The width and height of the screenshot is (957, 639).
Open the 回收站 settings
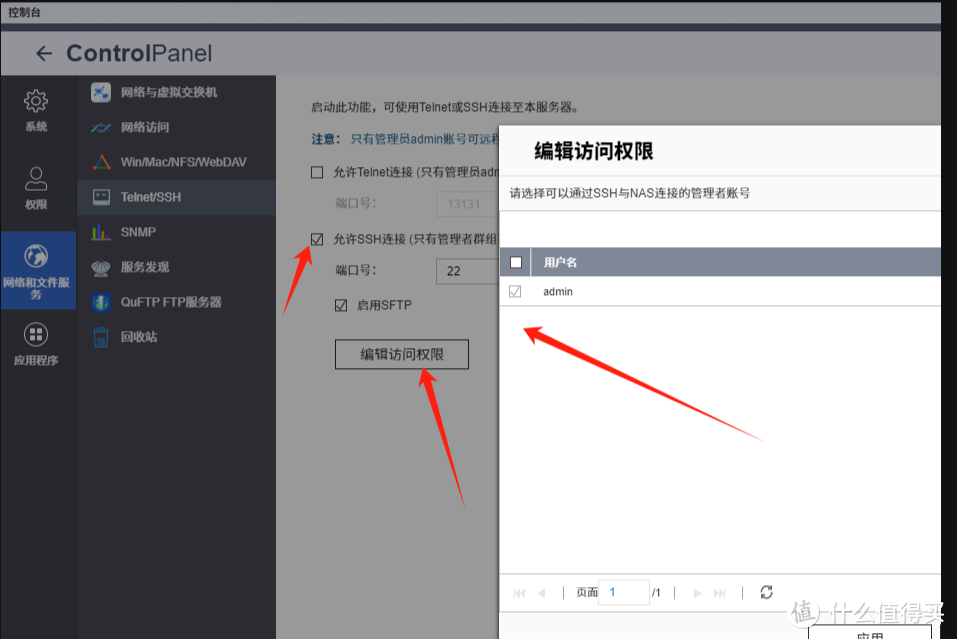coord(137,337)
